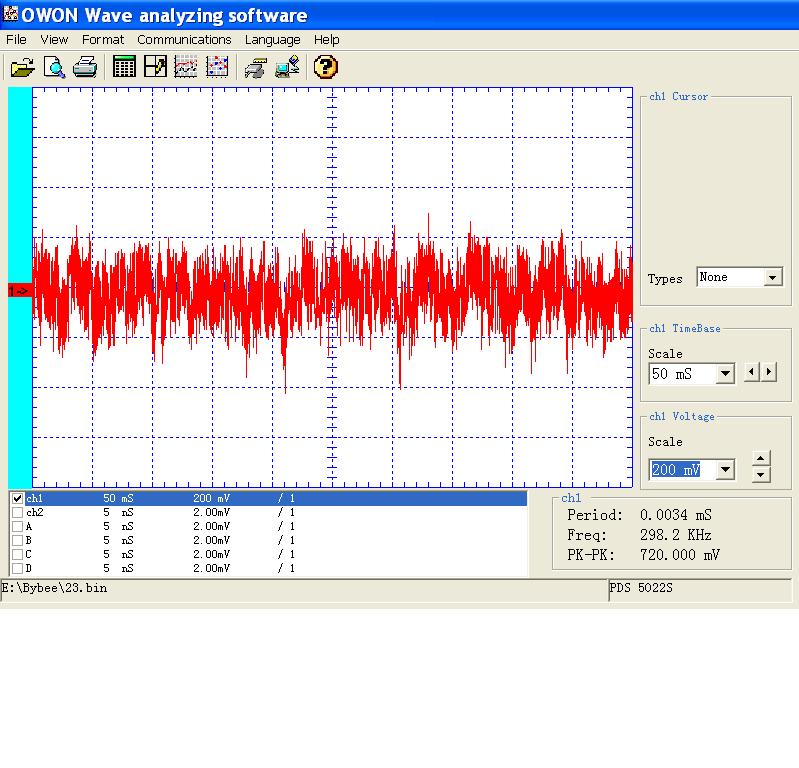Click the Freq 298.2 KHz value

[676, 535]
